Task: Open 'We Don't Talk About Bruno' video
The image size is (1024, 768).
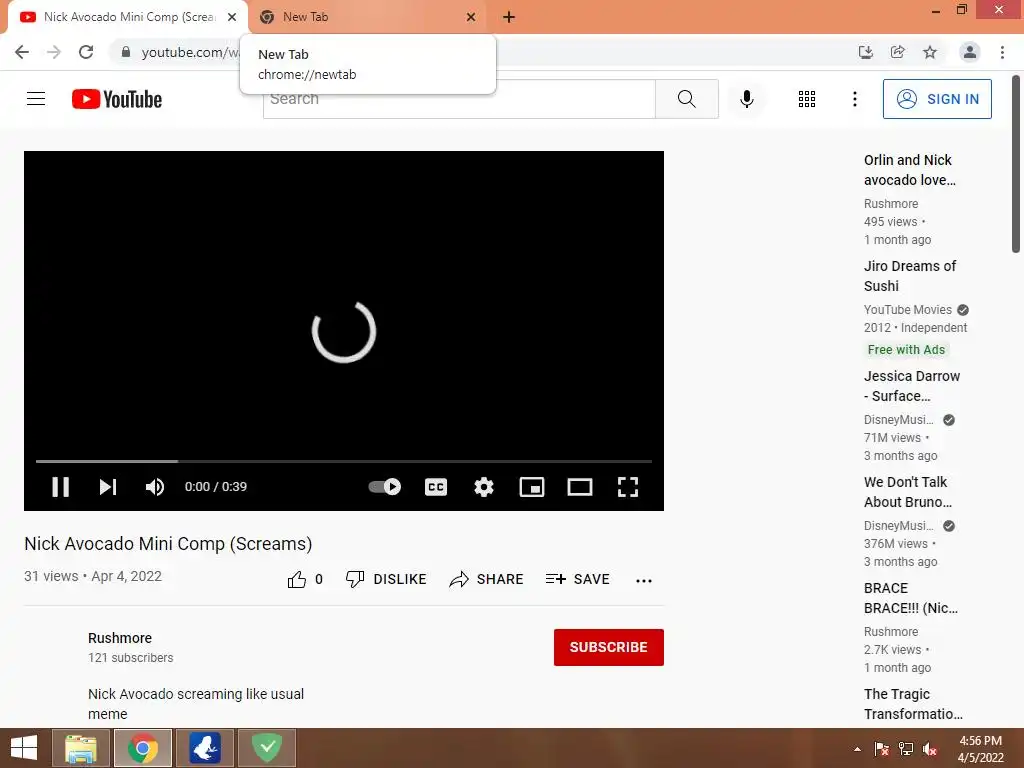Action: 908,492
